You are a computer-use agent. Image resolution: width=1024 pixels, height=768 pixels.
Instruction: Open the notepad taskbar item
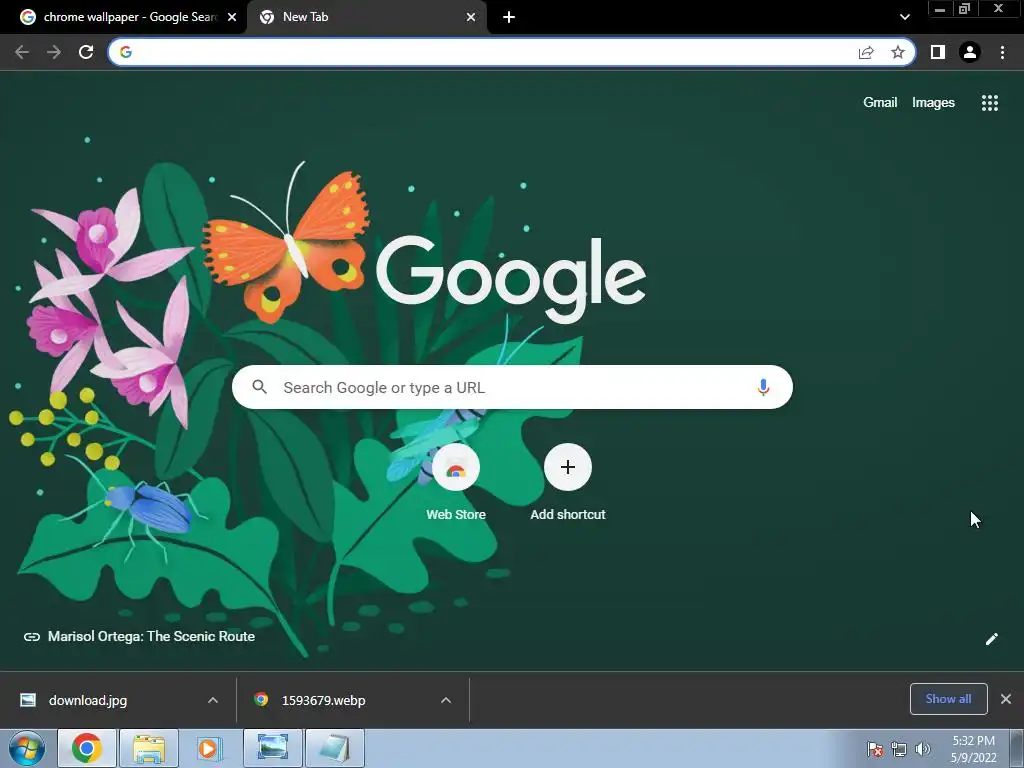tap(334, 748)
